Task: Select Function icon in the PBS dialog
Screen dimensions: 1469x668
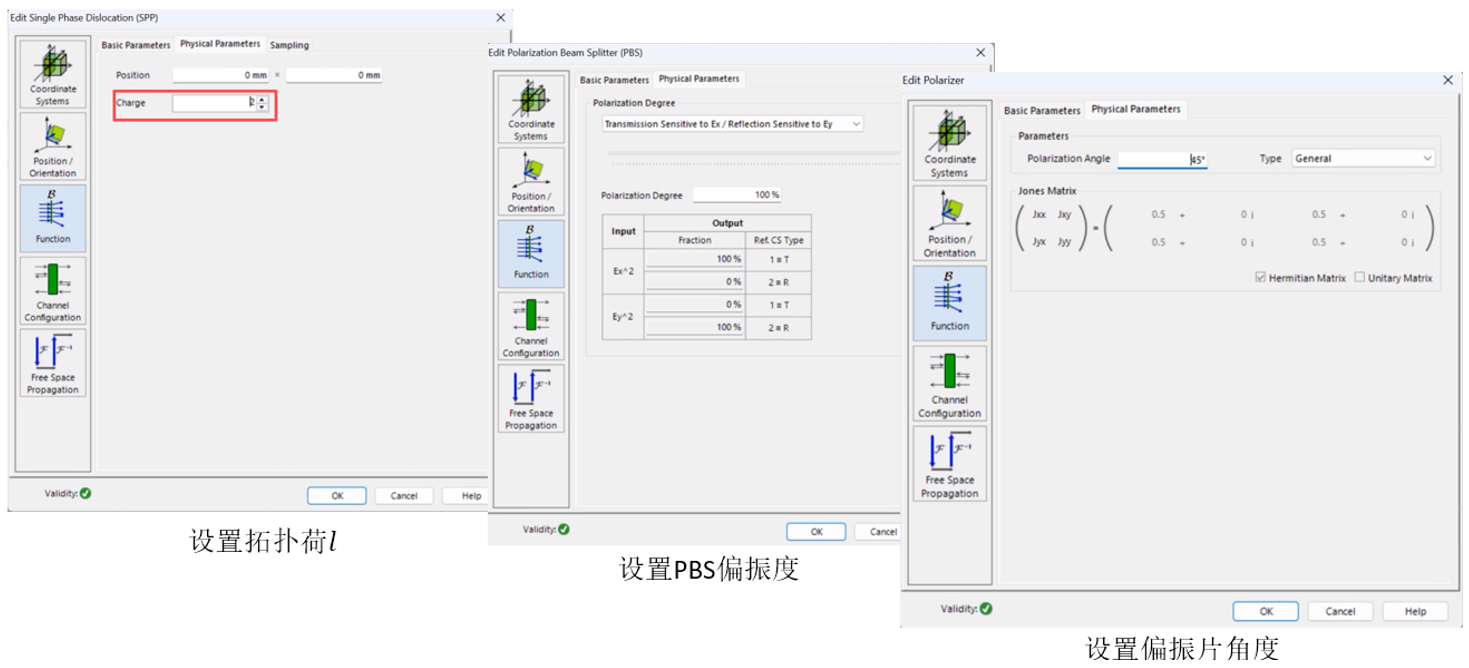Action: (531, 253)
